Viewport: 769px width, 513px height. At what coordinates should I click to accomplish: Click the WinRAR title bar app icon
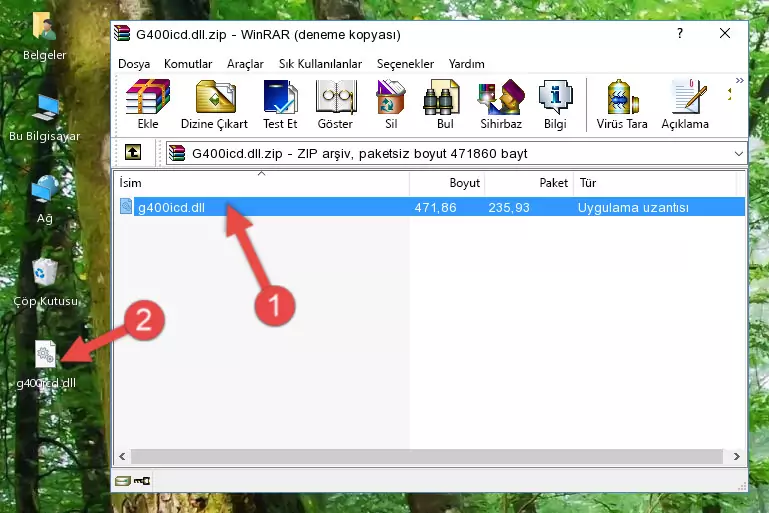[x=122, y=33]
